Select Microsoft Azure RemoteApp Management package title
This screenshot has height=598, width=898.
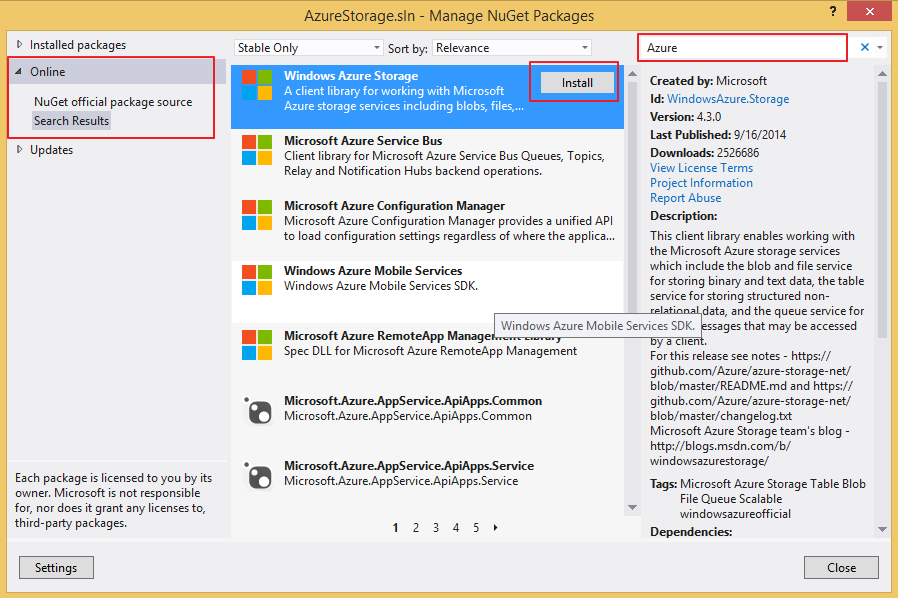[x=423, y=336]
